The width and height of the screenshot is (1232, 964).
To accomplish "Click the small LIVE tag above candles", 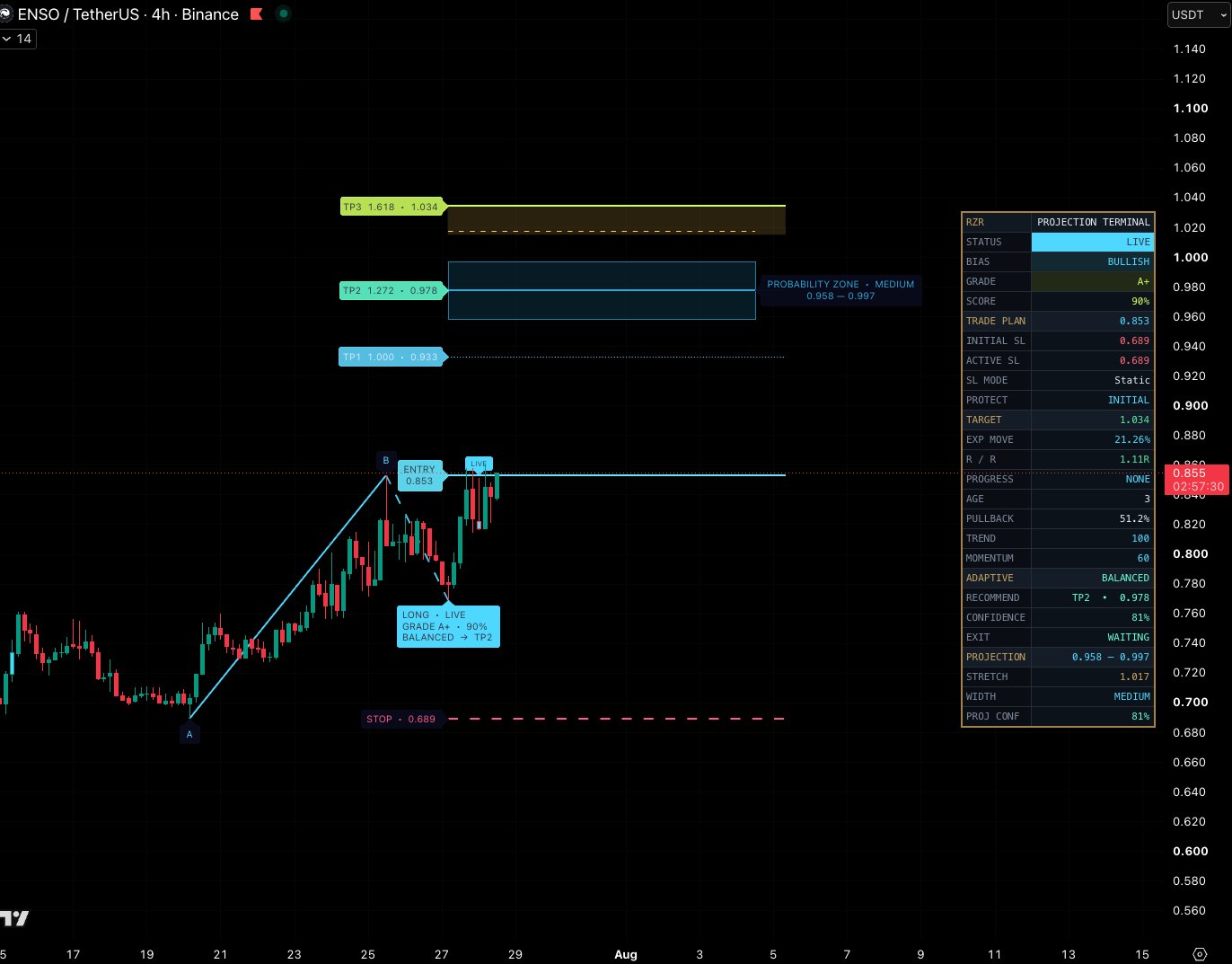I will coord(479,464).
